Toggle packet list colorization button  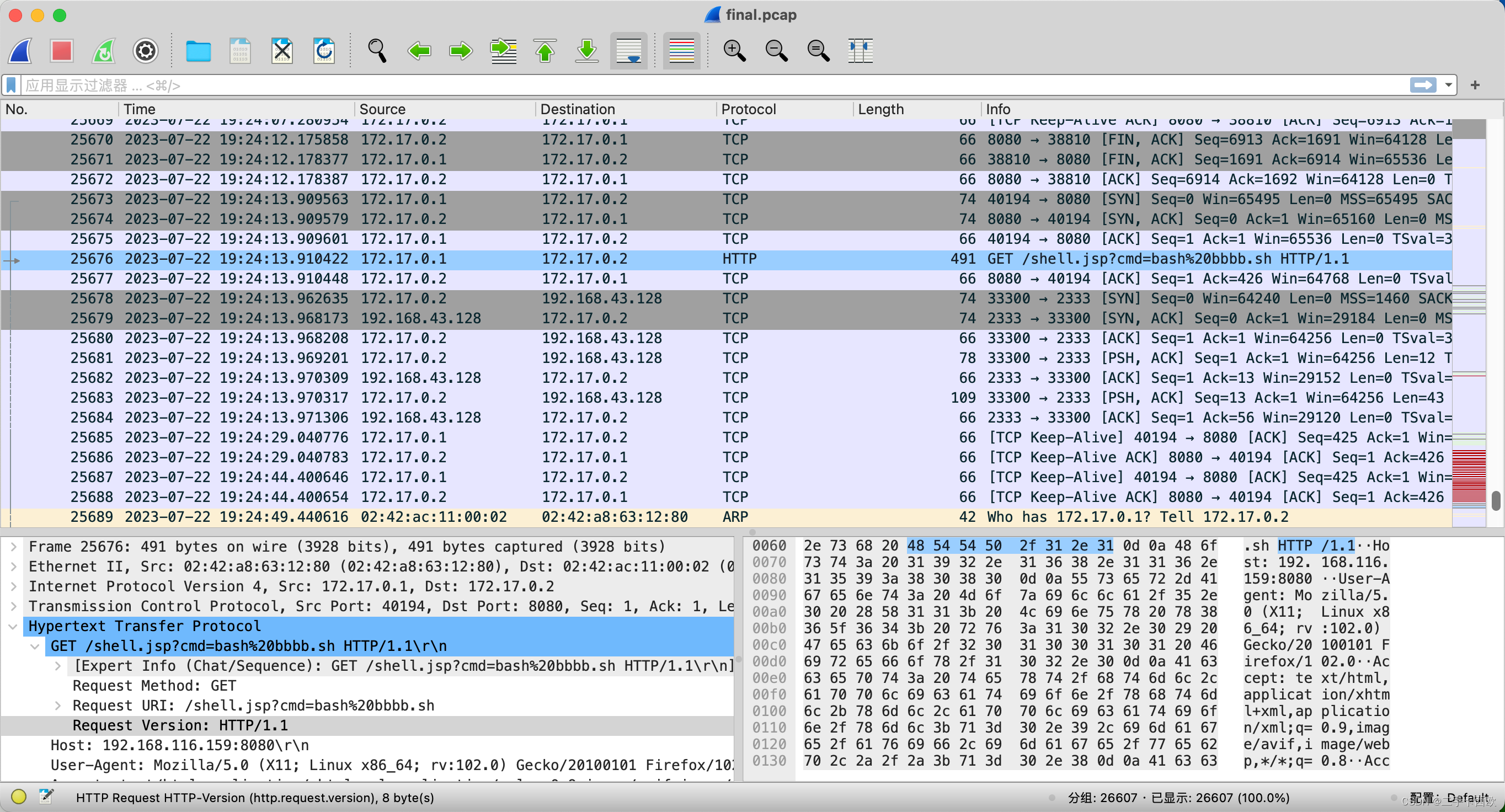coord(681,51)
